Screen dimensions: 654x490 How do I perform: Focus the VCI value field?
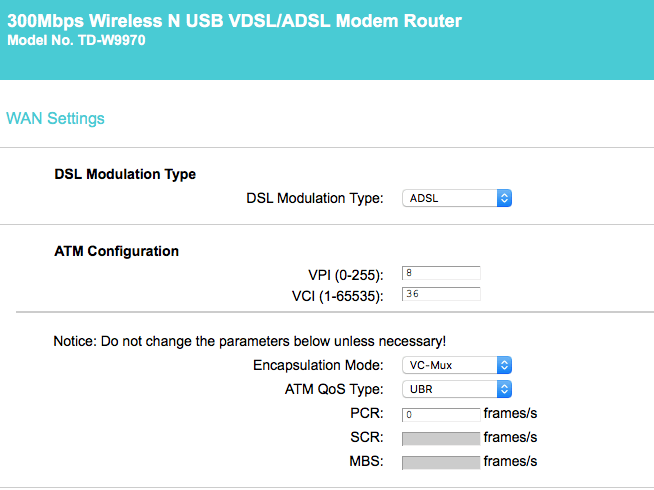click(441, 294)
